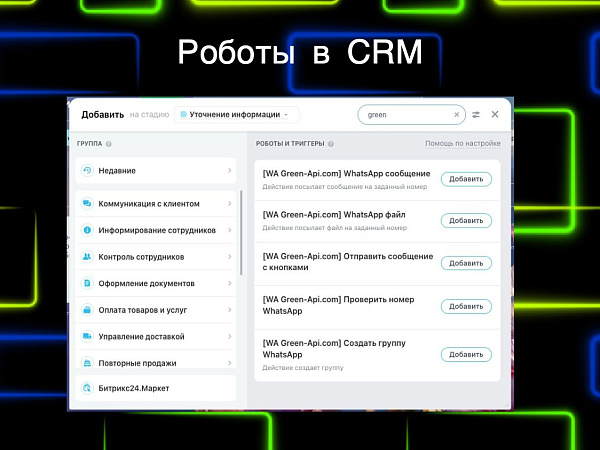Viewport: 600px width, 450px height.
Task: Add the WhatsApp сообщение robot
Action: coord(466,179)
